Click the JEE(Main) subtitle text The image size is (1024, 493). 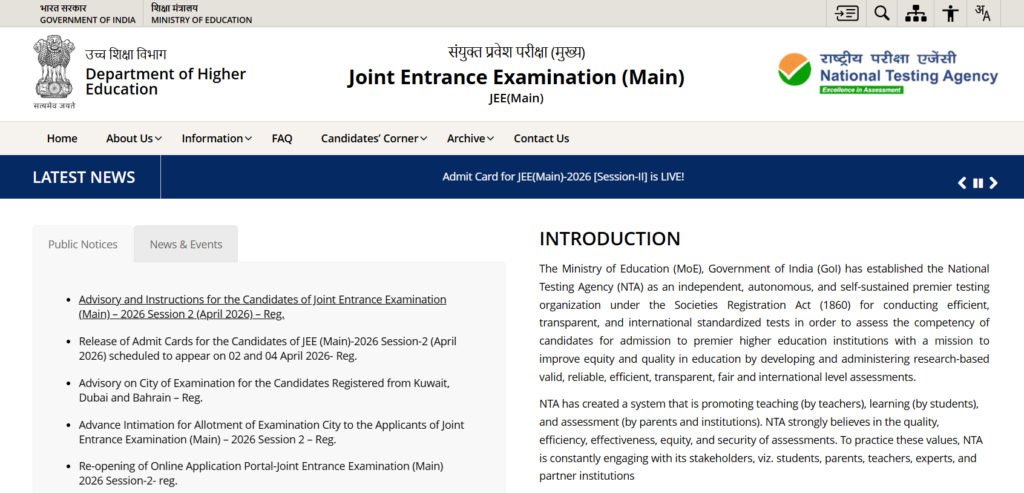tap(516, 99)
